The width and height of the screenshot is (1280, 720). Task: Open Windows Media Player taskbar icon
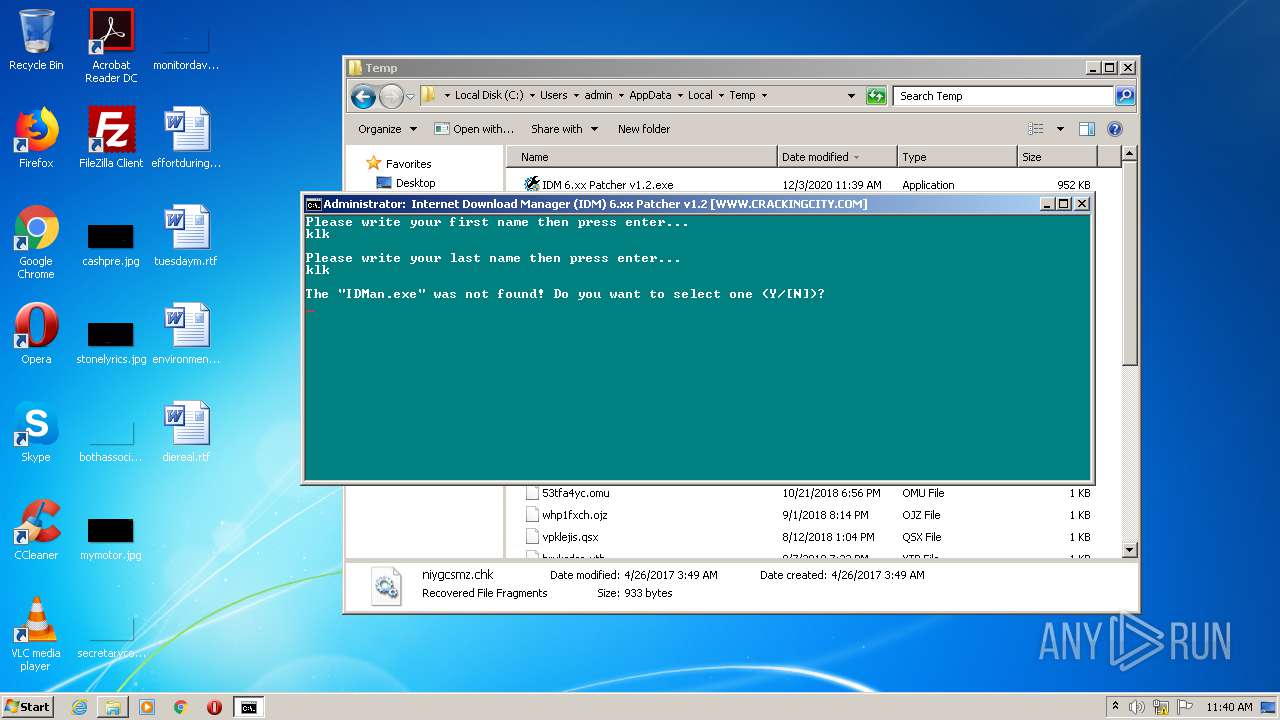(x=147, y=707)
